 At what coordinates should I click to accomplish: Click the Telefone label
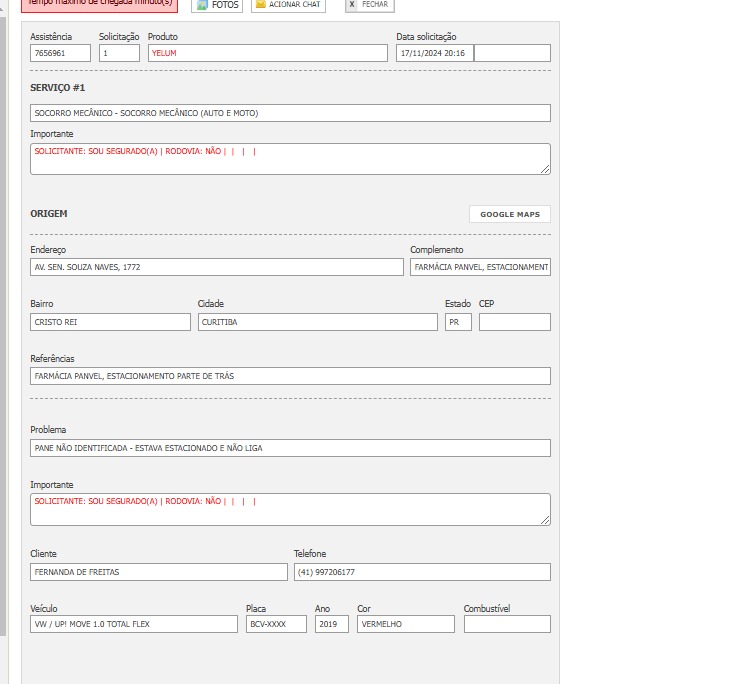click(310, 554)
